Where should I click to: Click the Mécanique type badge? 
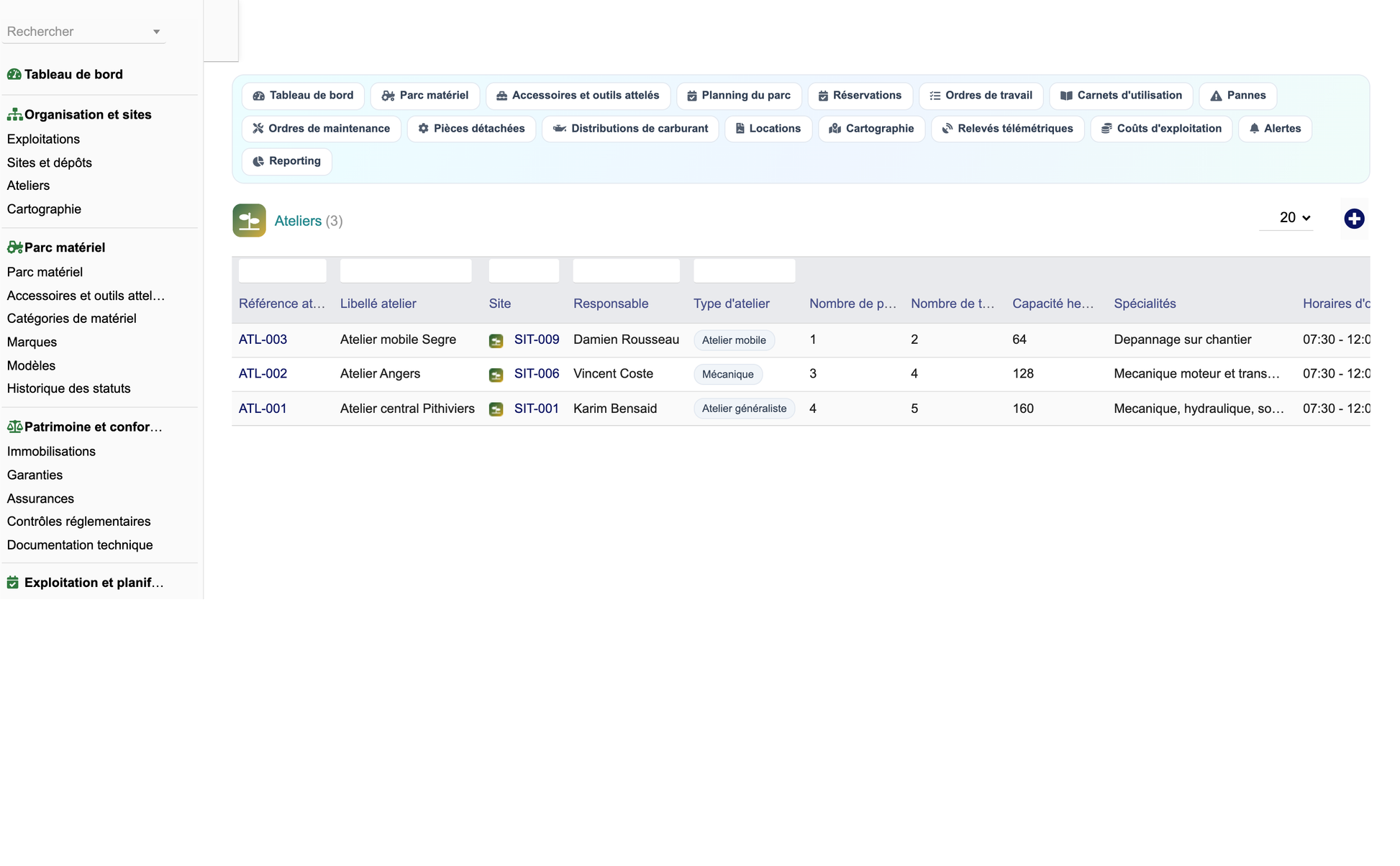727,374
